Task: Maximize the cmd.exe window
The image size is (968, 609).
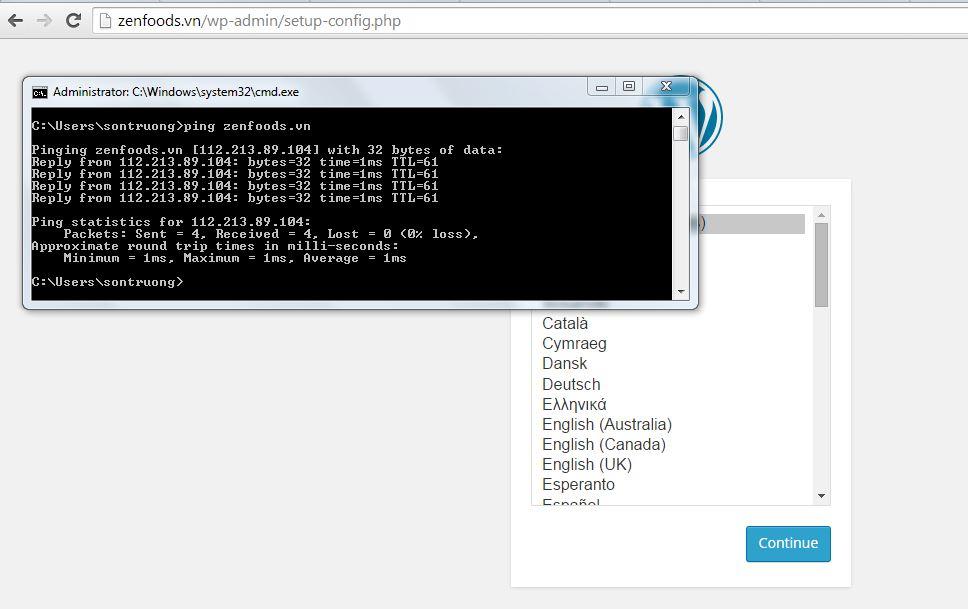Action: point(628,86)
